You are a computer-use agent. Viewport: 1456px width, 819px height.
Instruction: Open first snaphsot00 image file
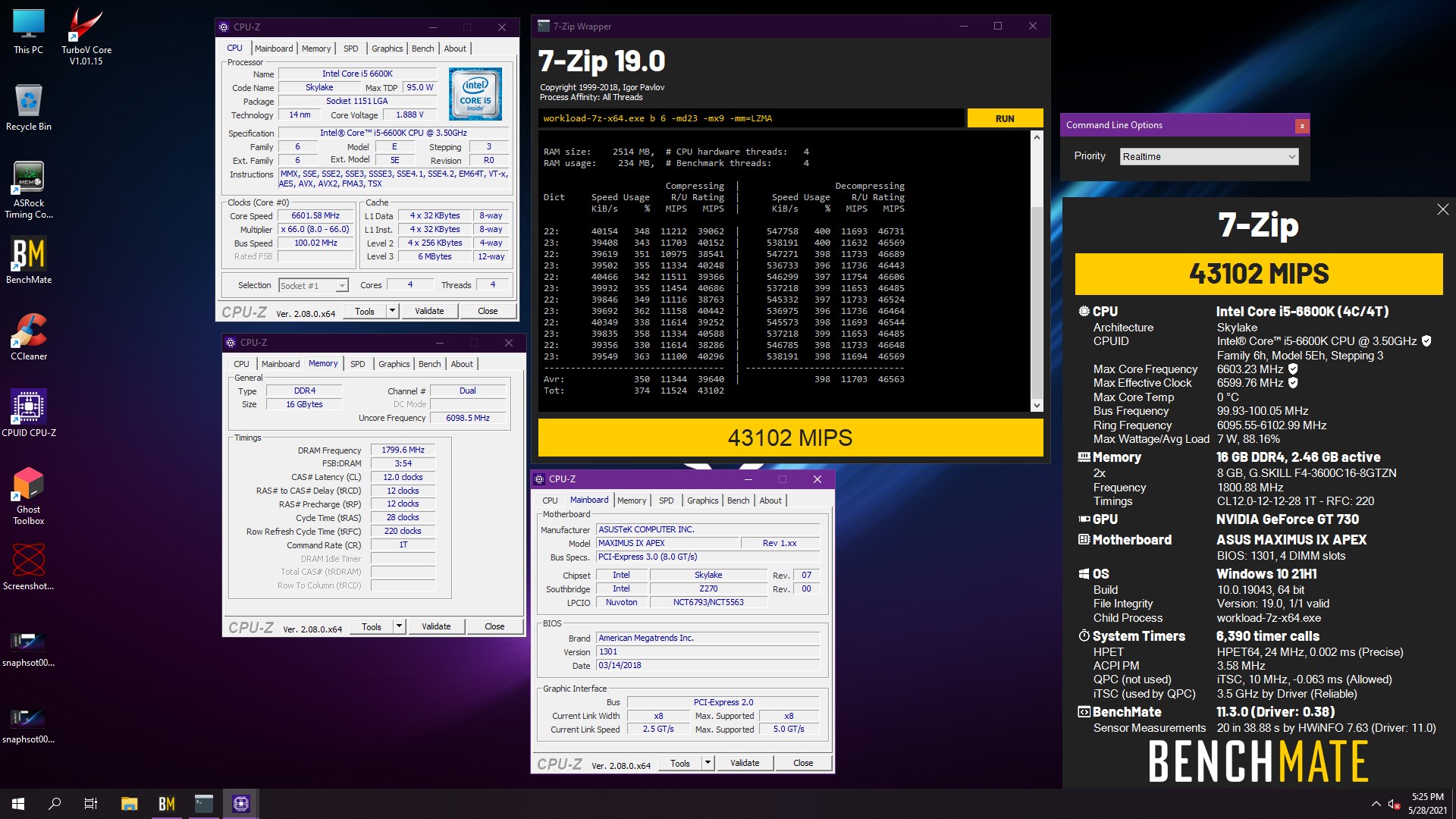(28, 648)
